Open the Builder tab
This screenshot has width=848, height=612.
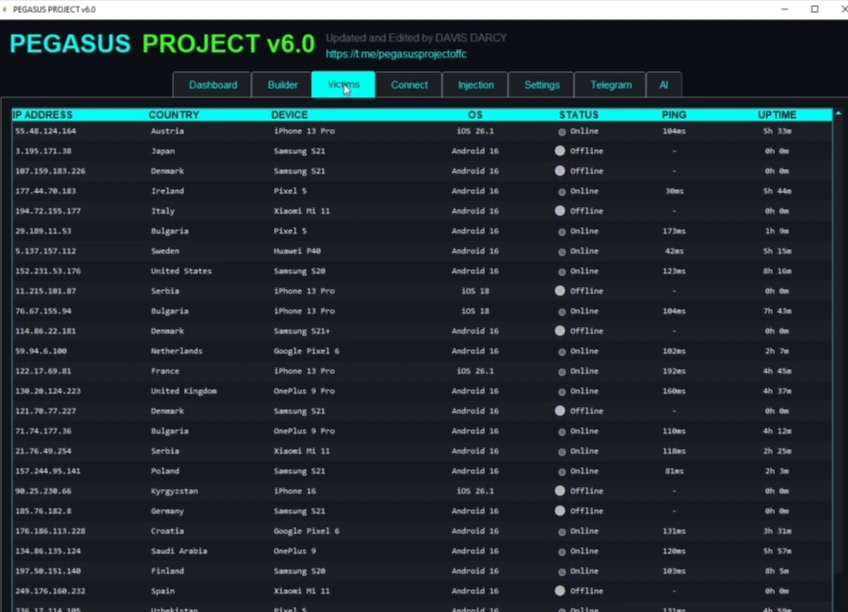[x=282, y=85]
